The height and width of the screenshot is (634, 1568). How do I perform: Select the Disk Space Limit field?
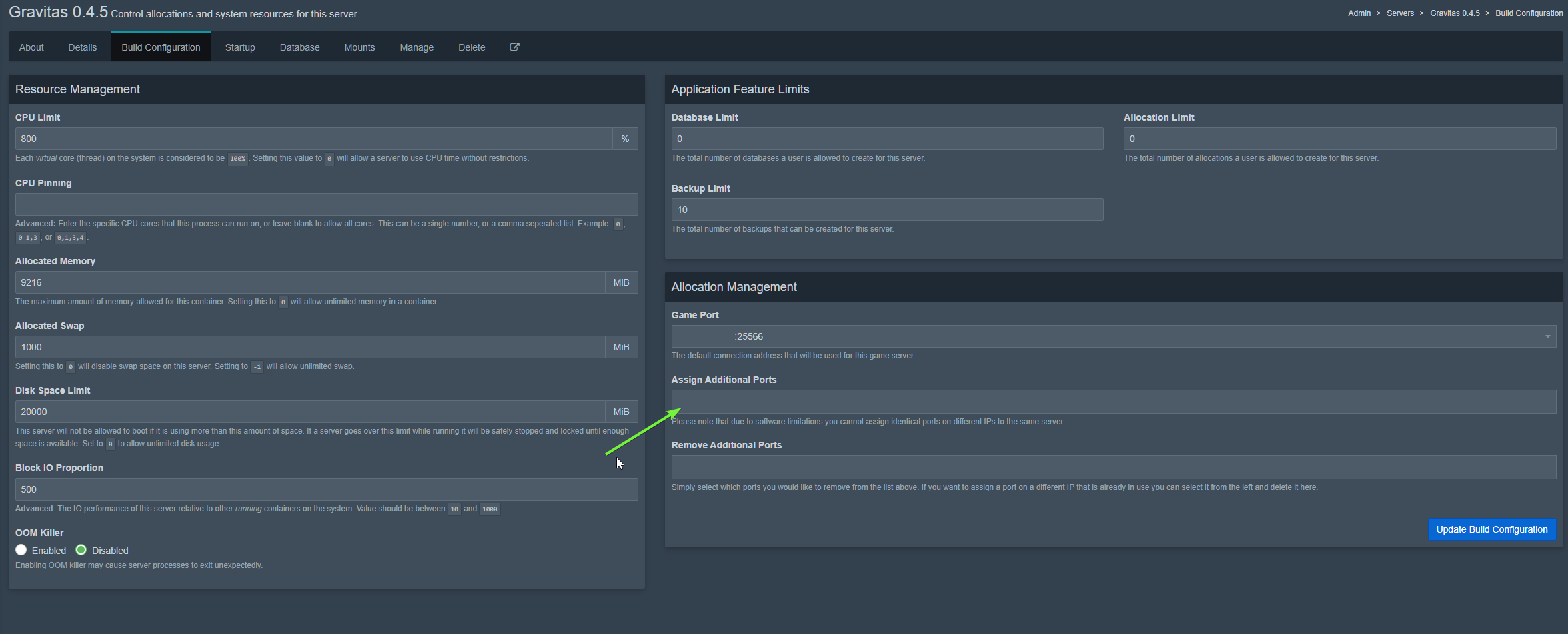[310, 412]
